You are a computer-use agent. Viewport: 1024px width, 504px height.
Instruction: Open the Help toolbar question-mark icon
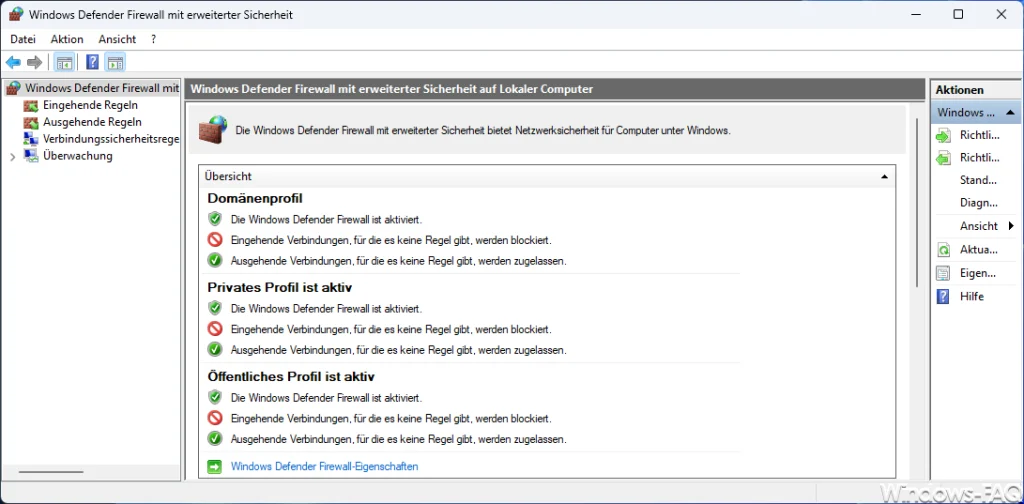[x=93, y=63]
